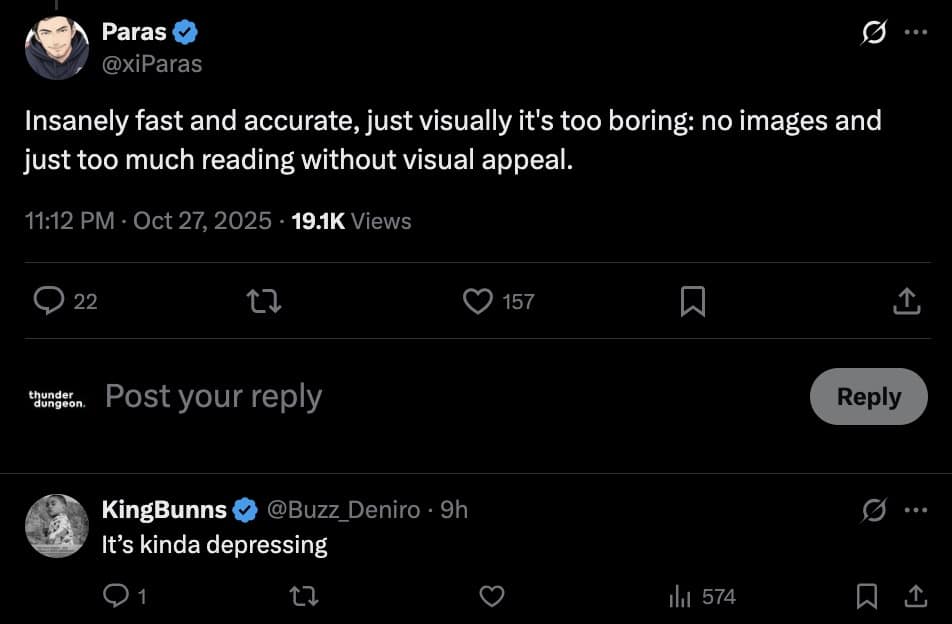Like KingBunns's reply
This screenshot has height=624, width=952.
click(x=492, y=596)
